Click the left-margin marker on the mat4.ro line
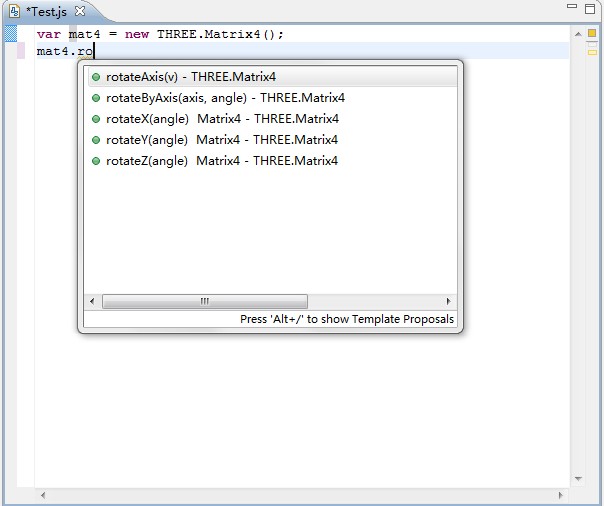Screen dimensions: 604x506 click(x=21, y=51)
